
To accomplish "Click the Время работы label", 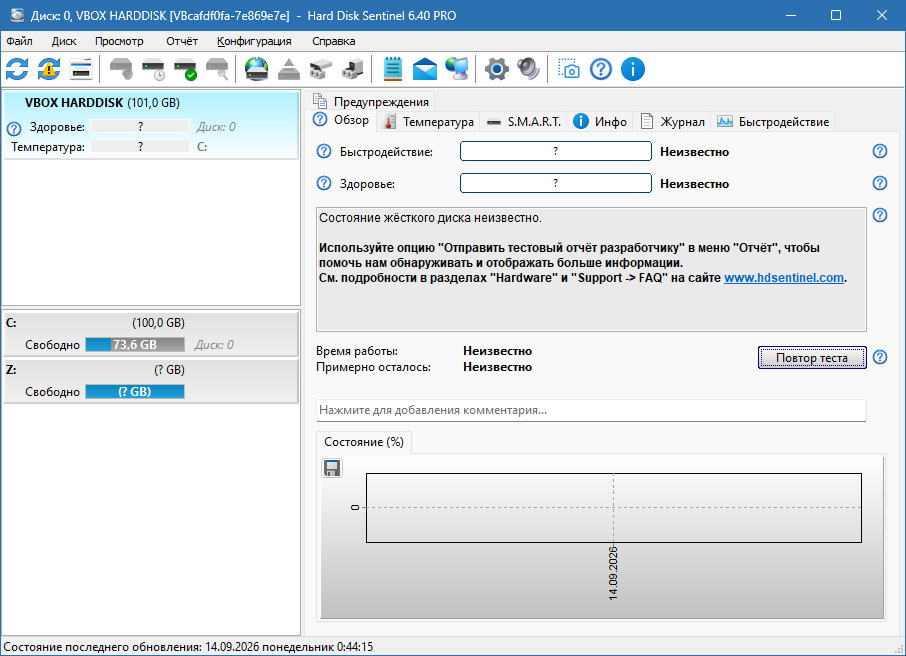I will [x=357, y=351].
